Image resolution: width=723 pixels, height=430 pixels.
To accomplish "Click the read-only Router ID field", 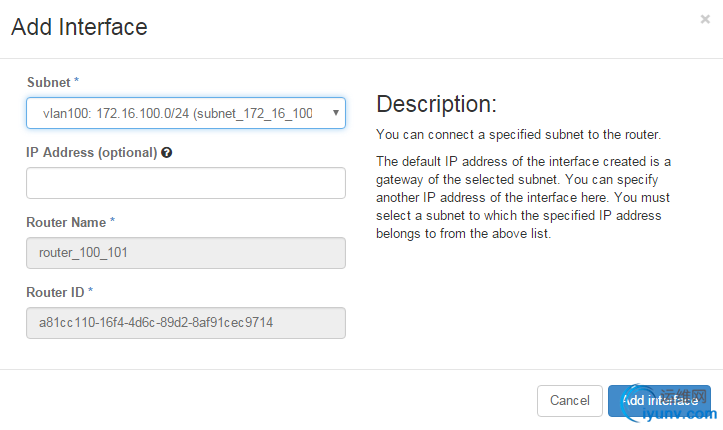I will 186,323.
